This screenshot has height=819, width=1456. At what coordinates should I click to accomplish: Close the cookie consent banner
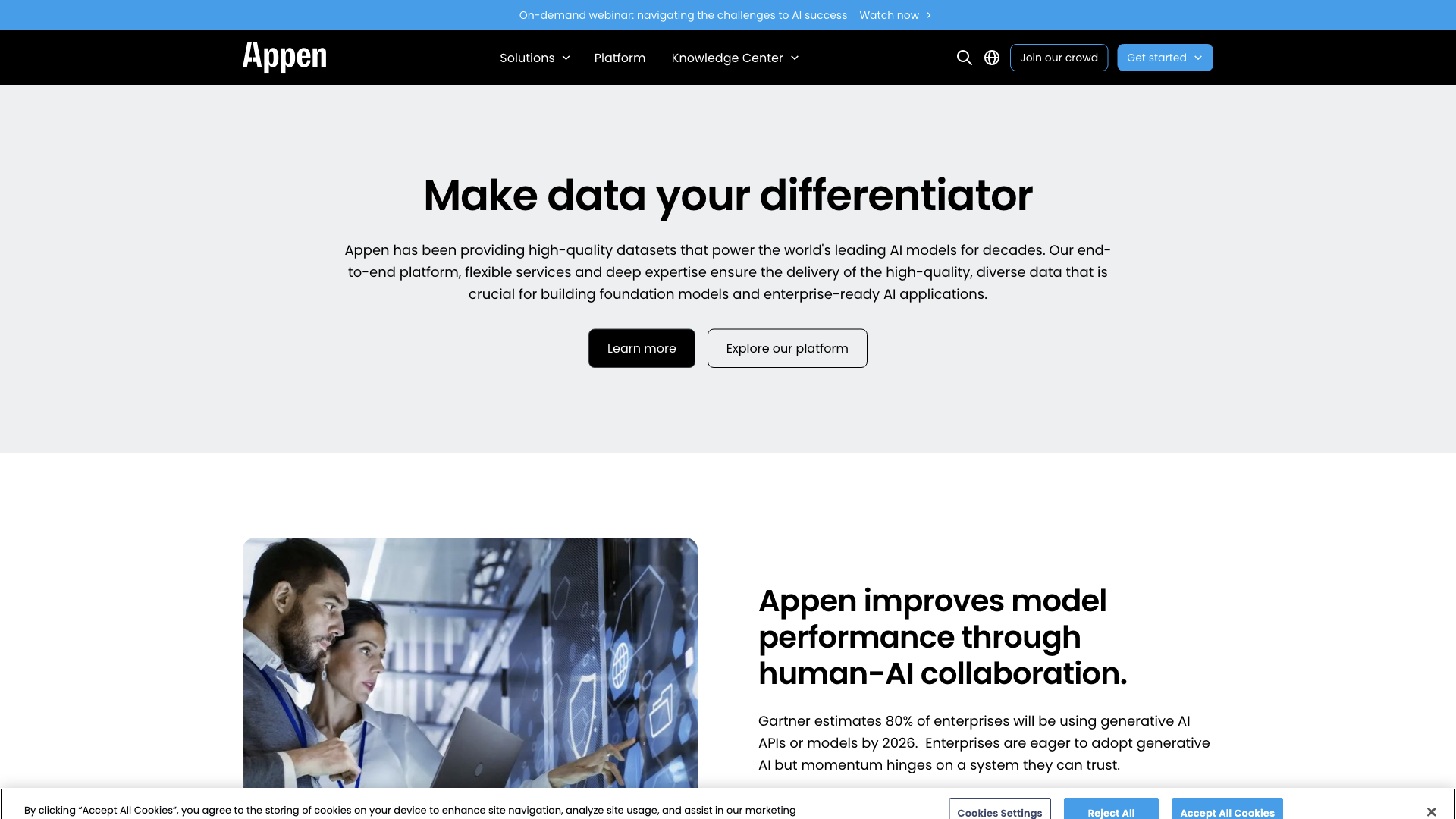coord(1432,812)
